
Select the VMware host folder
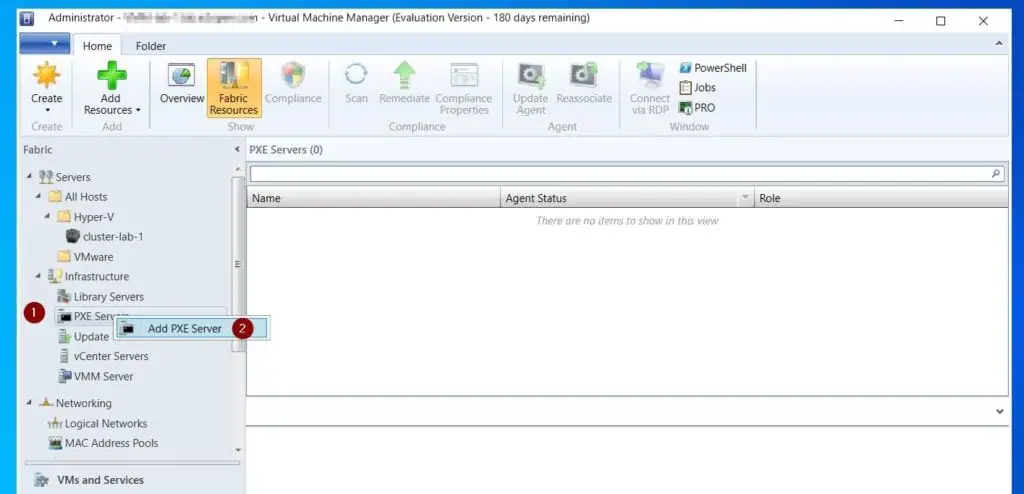coord(86,257)
